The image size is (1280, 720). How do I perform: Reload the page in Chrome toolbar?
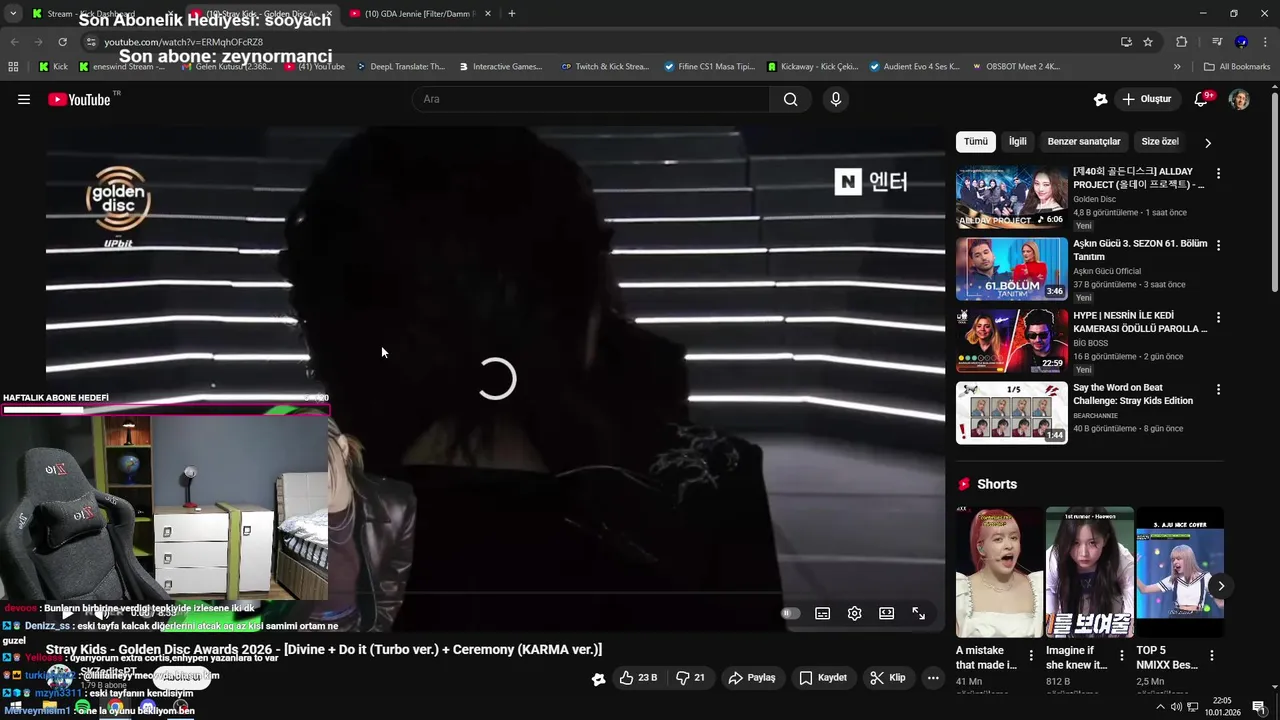point(62,42)
